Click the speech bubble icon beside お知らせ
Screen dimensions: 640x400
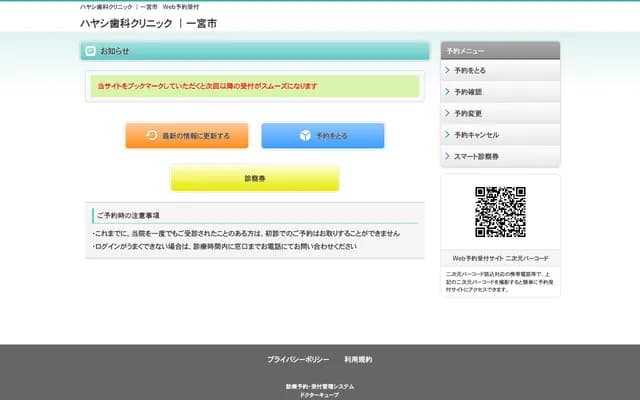[90, 51]
